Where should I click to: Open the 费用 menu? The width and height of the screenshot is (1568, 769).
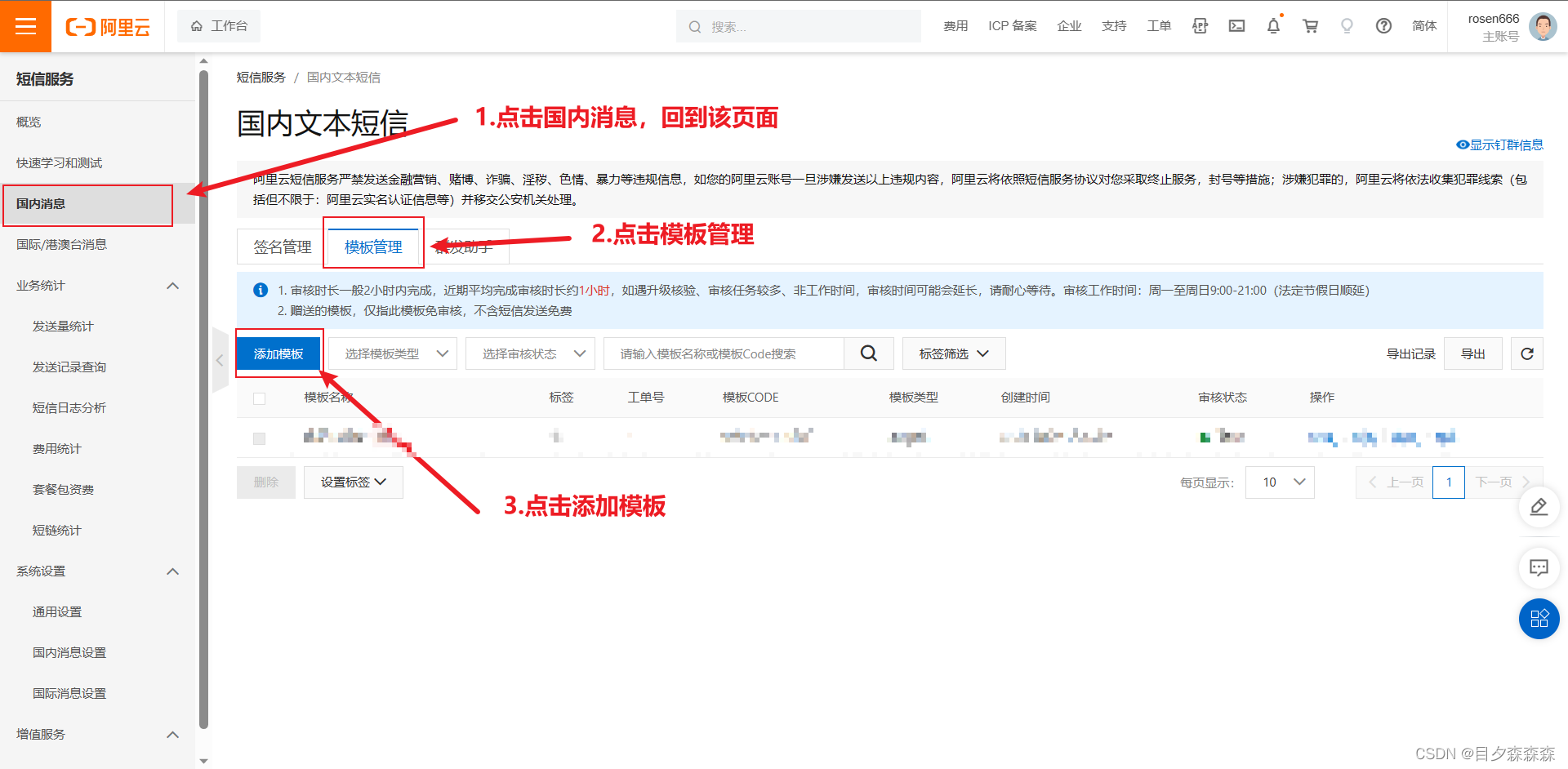click(x=955, y=26)
